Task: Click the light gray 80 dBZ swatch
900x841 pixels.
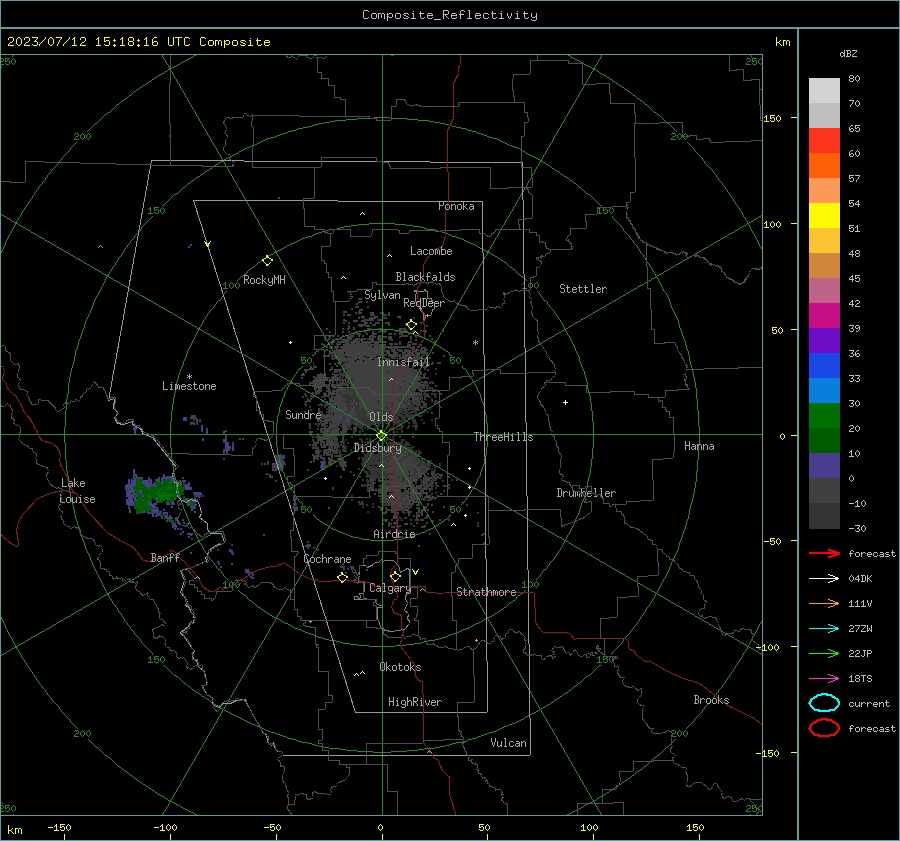Action: coord(824,91)
